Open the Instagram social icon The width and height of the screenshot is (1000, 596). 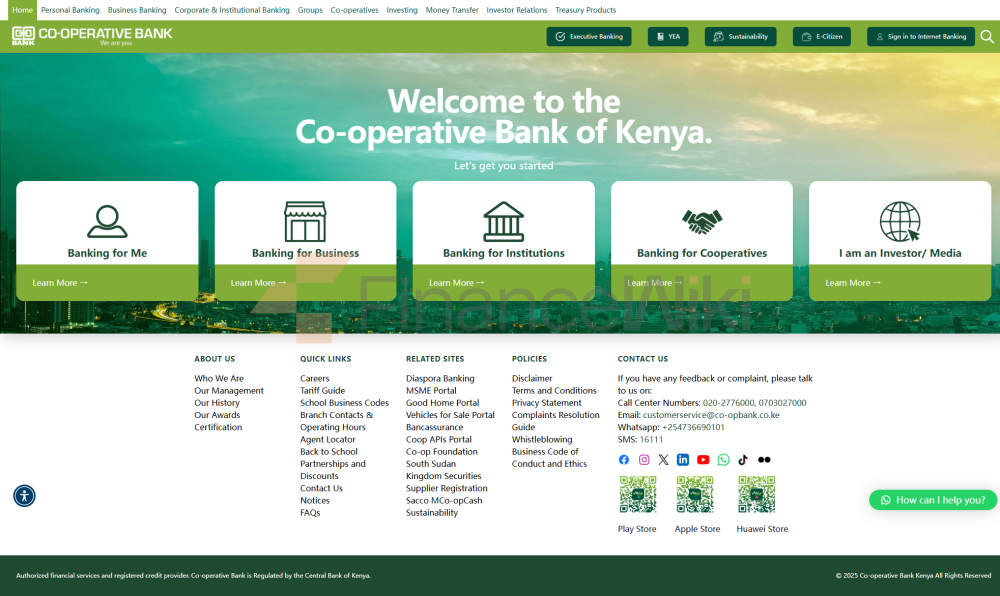[x=644, y=460]
